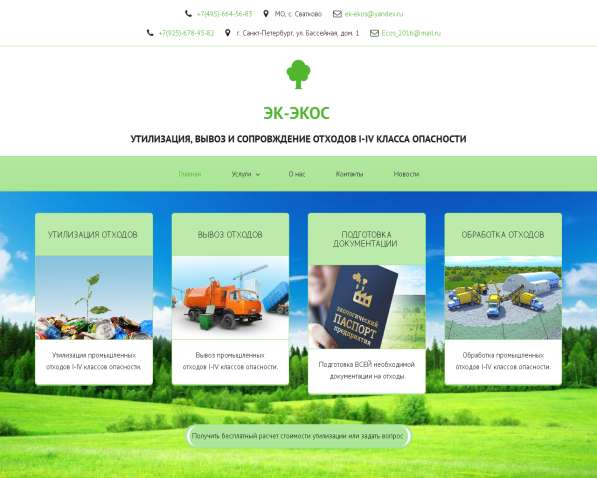Call the +7(925) phone number link
The width and height of the screenshot is (597, 478).
click(x=186, y=33)
